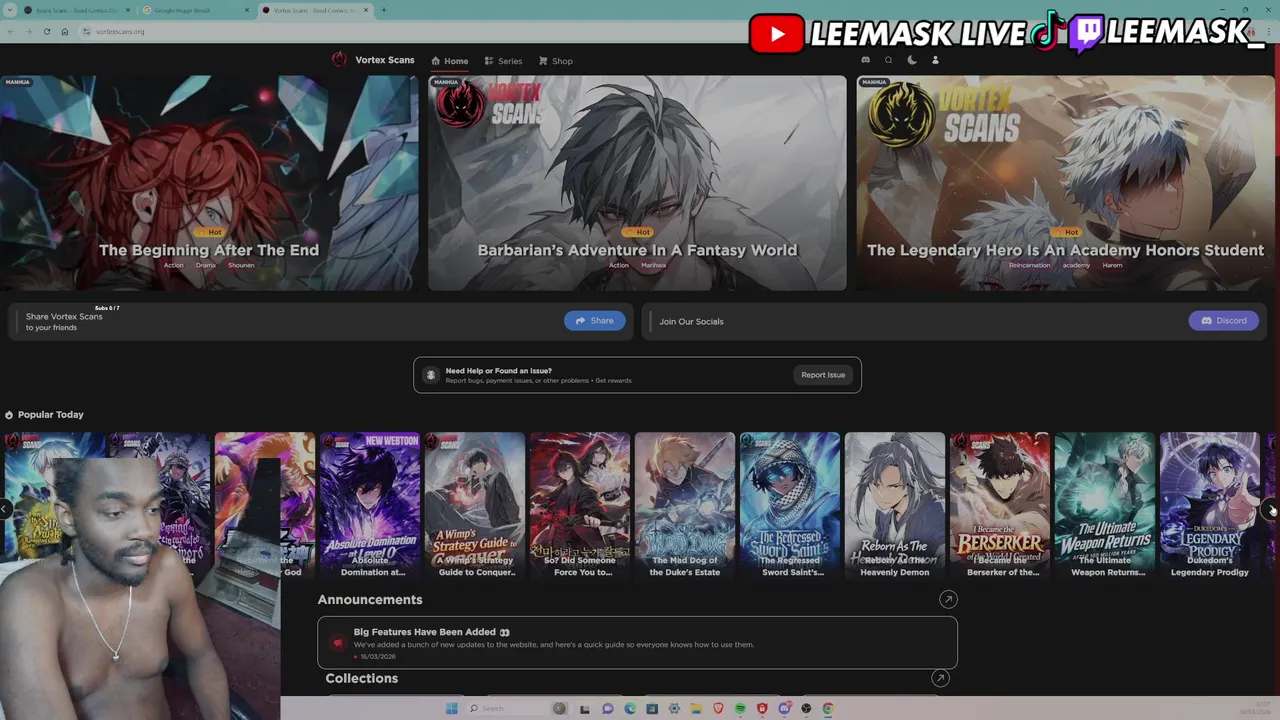This screenshot has height=720, width=1280.
Task: Open Barbarian's Adventure In A Fantasy World banner
Action: click(x=637, y=184)
